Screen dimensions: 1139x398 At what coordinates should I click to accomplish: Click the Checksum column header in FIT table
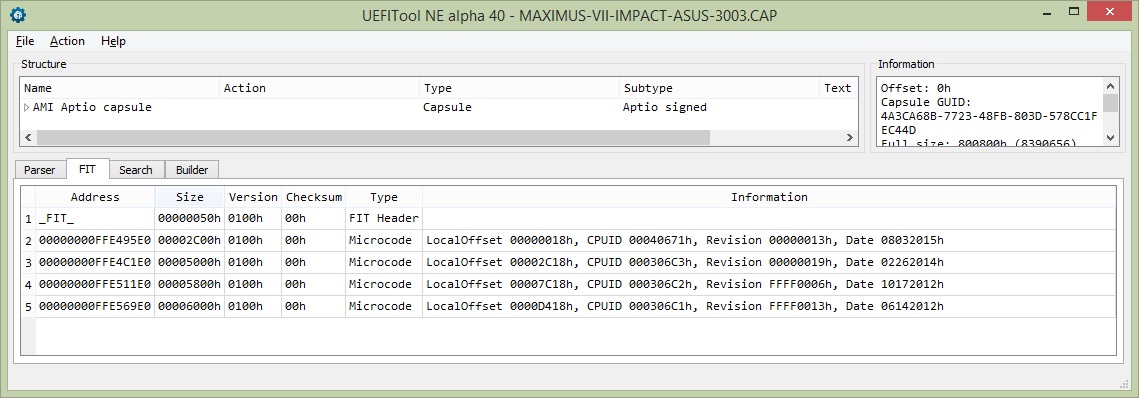coord(314,197)
